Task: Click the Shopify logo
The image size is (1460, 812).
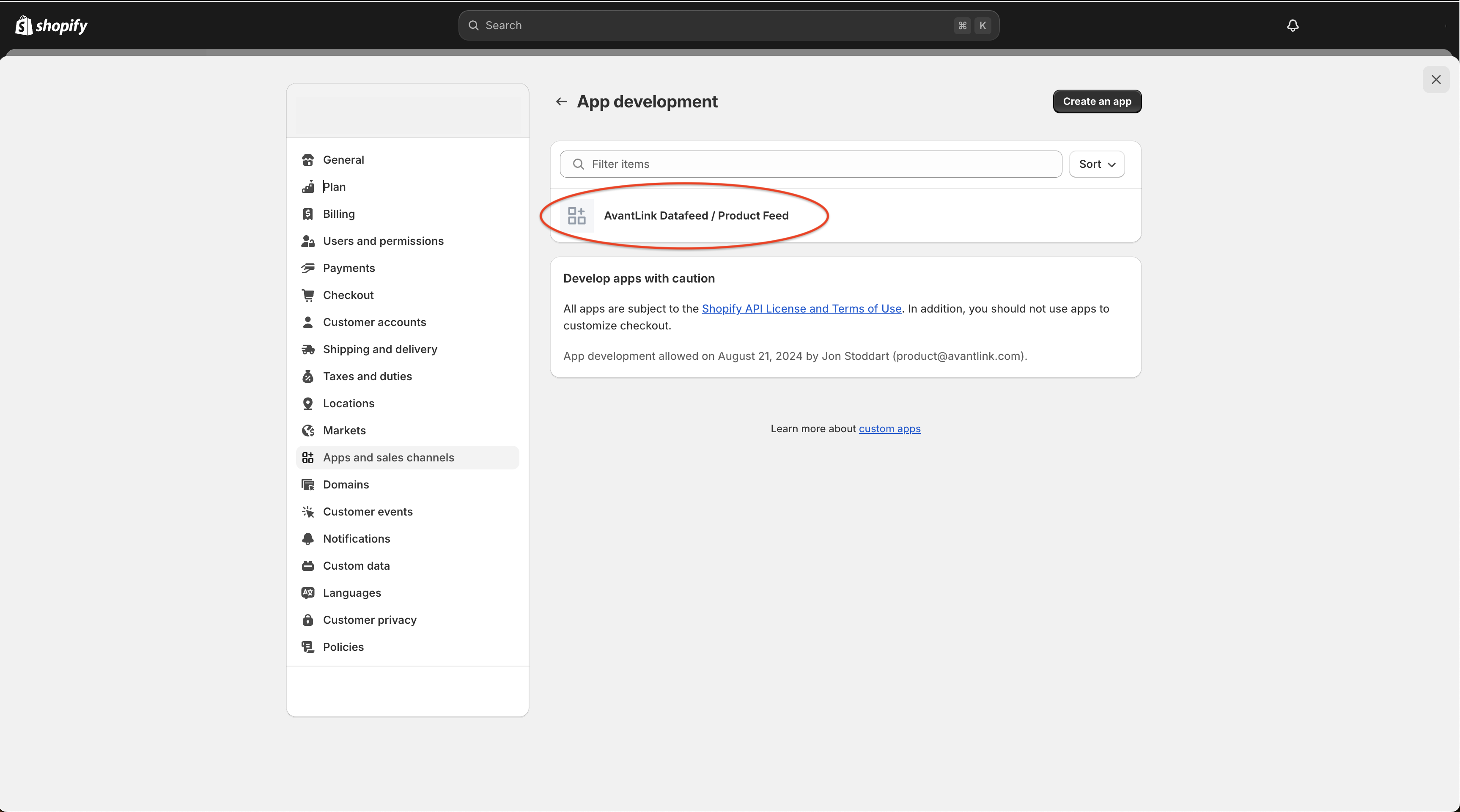Action: coord(51,25)
